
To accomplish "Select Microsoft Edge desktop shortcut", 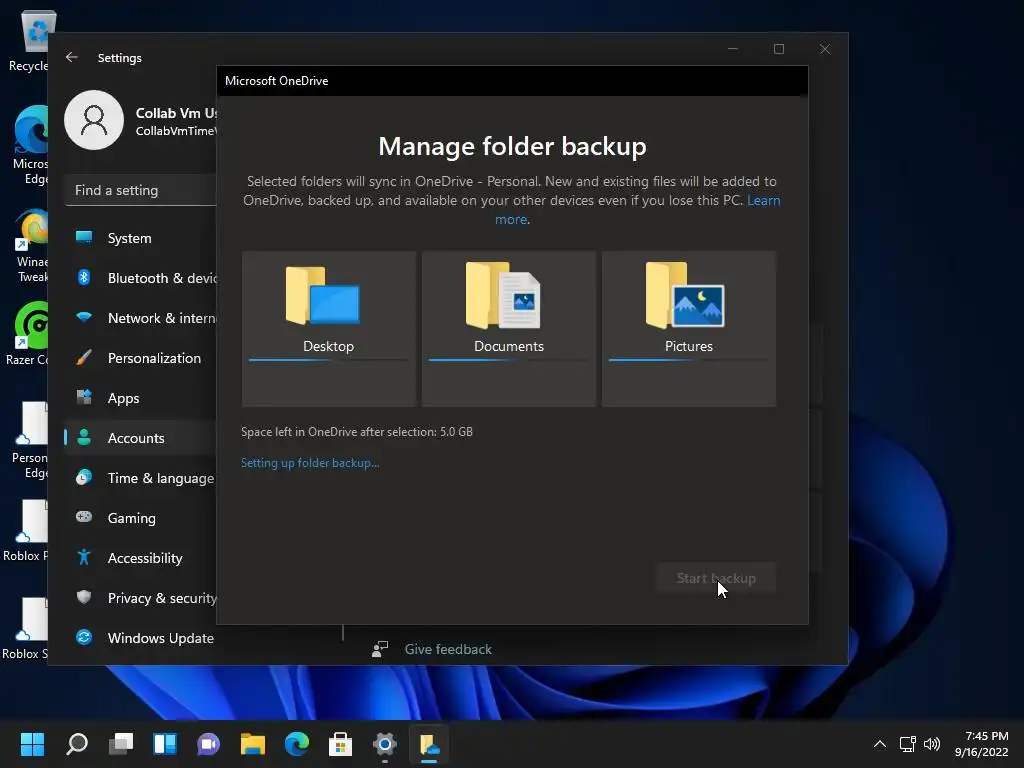I will [30, 145].
